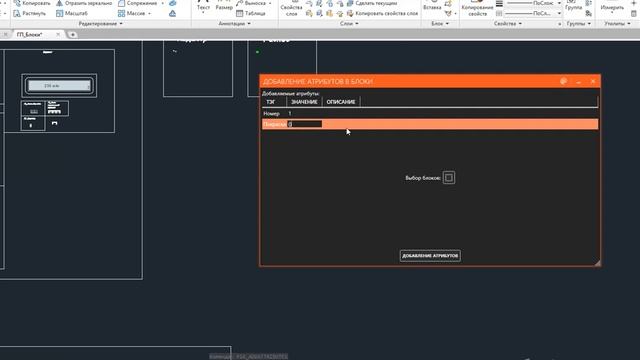This screenshot has height=360, width=640.
Task: Close the ДОБАВЛЕНИЕ АТРИБУТОВ dialog
Action: 593,81
